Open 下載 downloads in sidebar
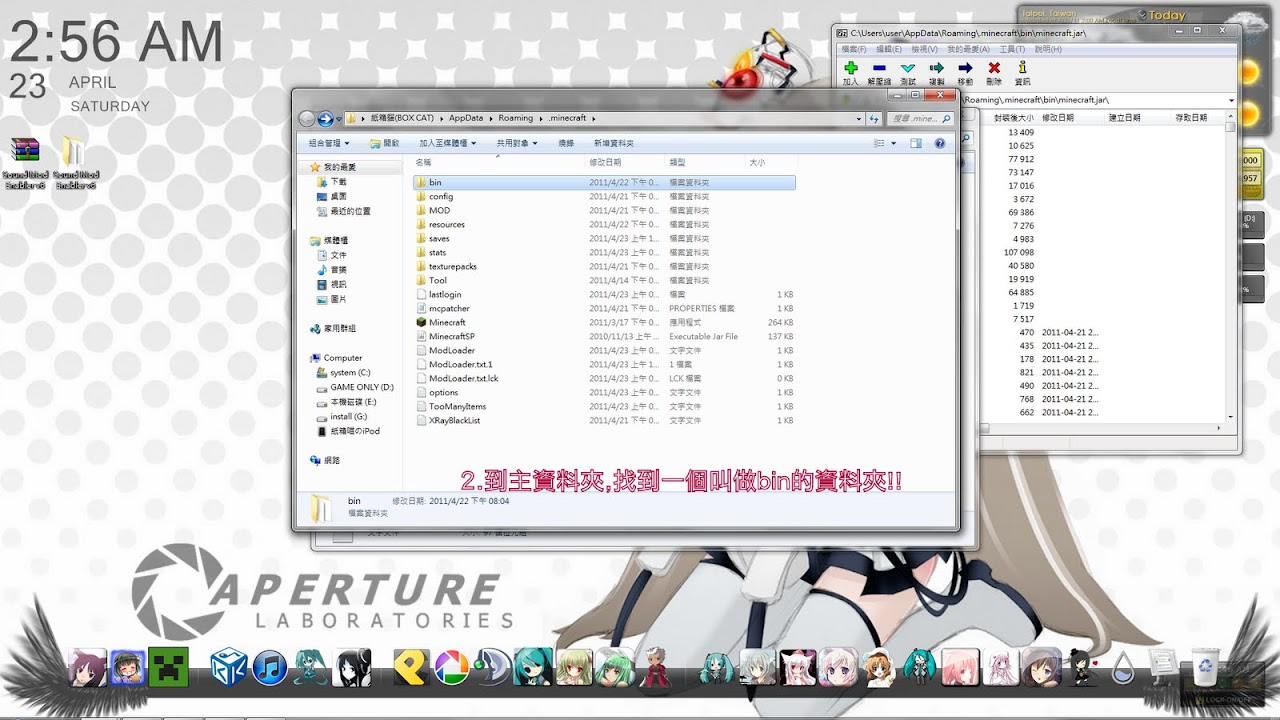Screen dimensions: 1280x720 332,182
